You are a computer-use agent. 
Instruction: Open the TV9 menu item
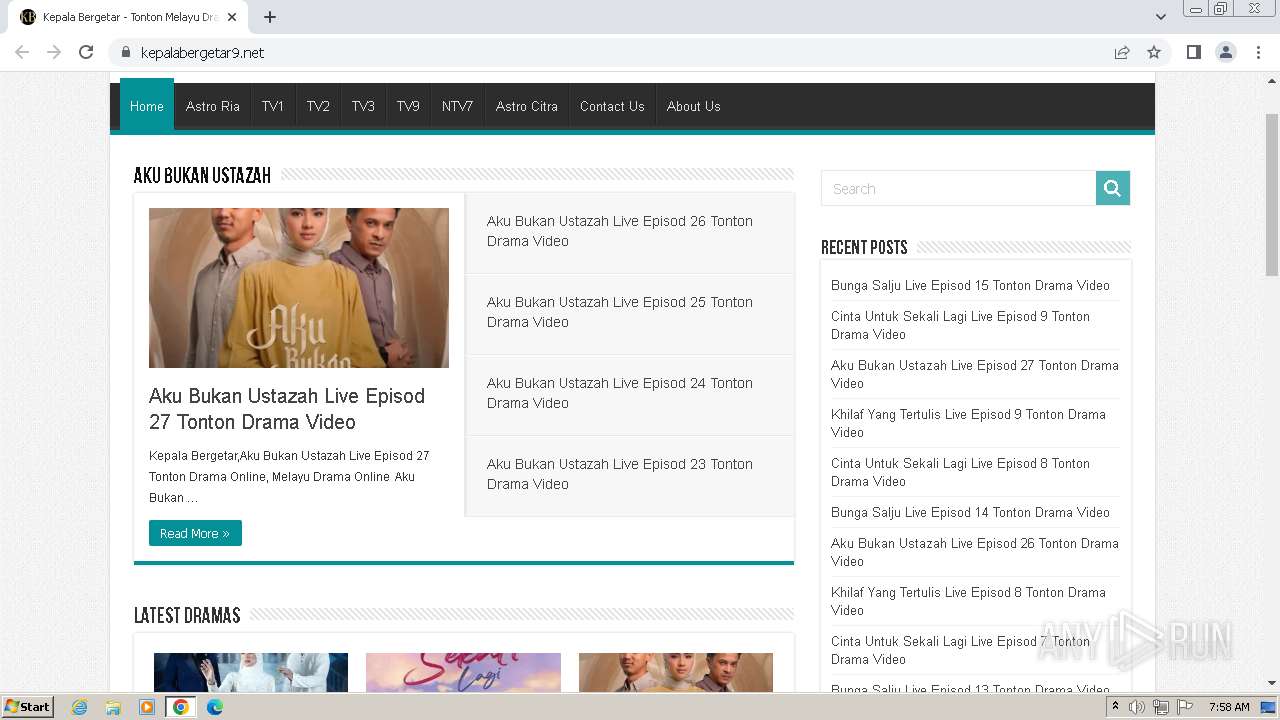[x=408, y=106]
